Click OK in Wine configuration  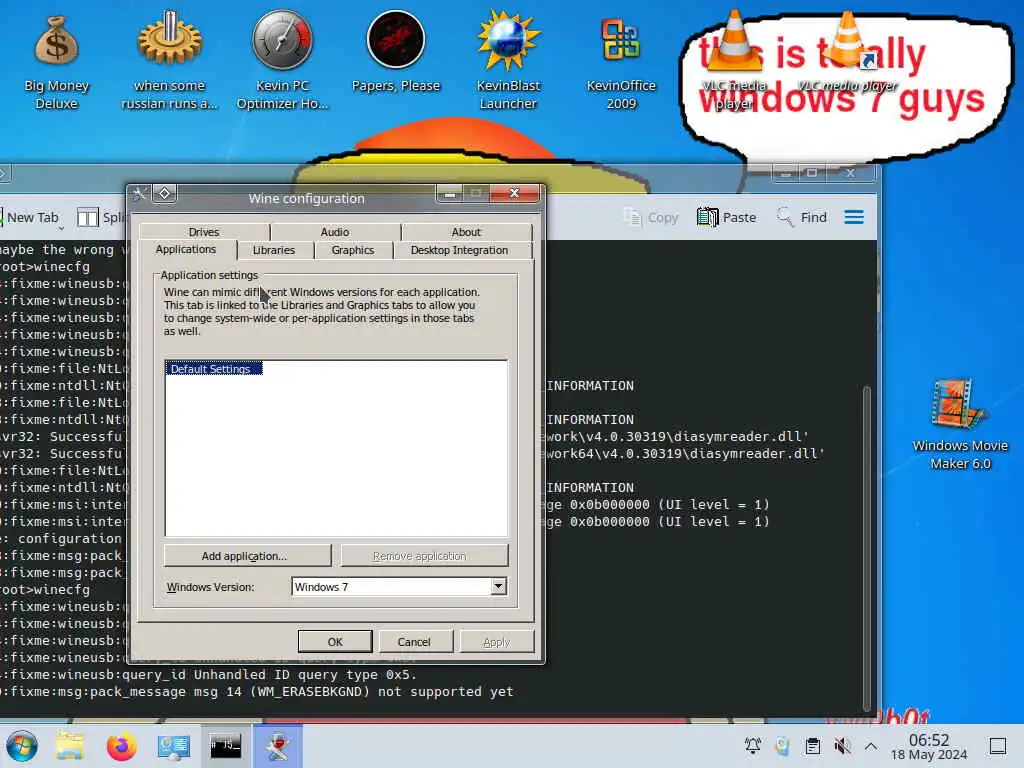pos(335,642)
